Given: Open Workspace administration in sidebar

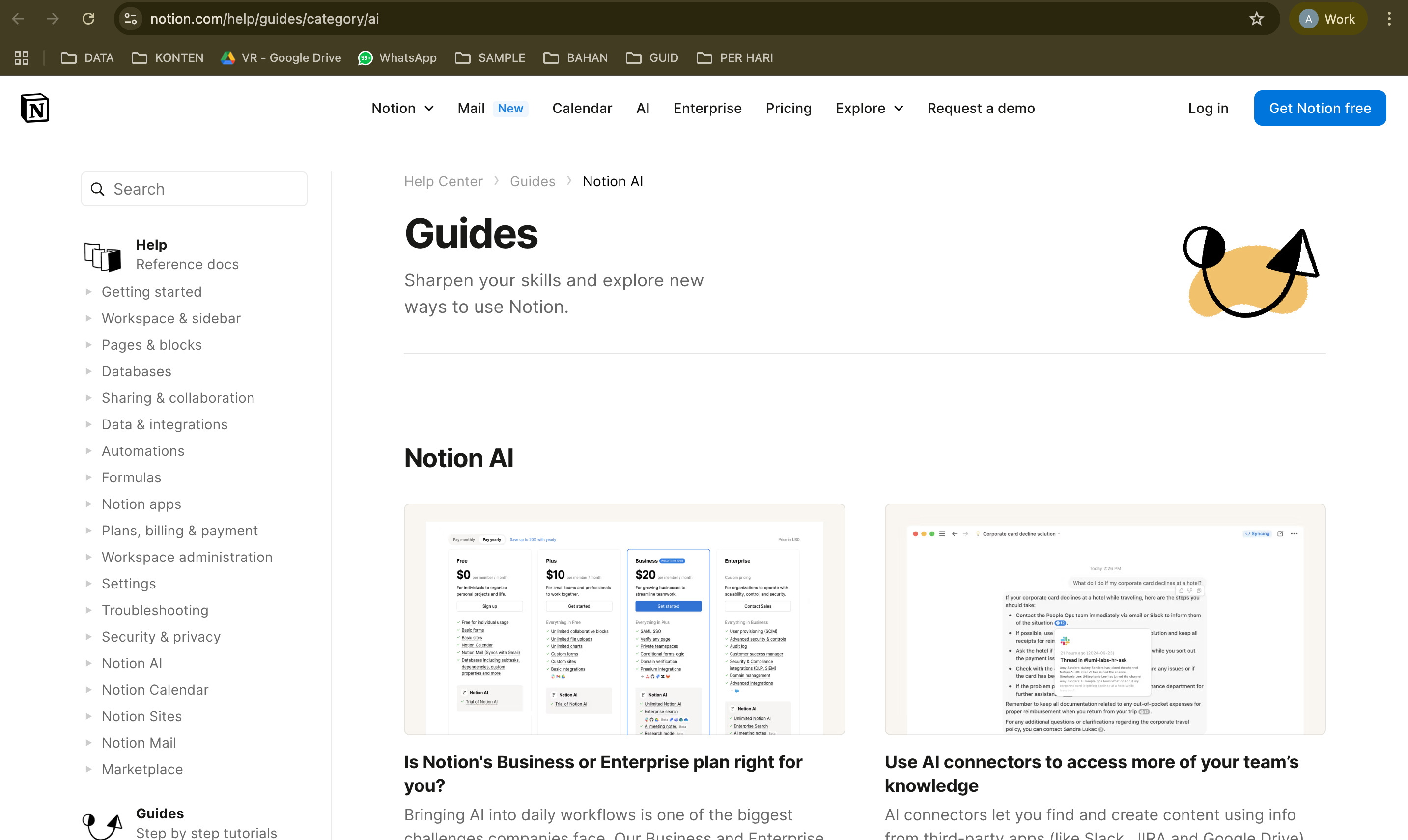Looking at the screenshot, I should 187,557.
